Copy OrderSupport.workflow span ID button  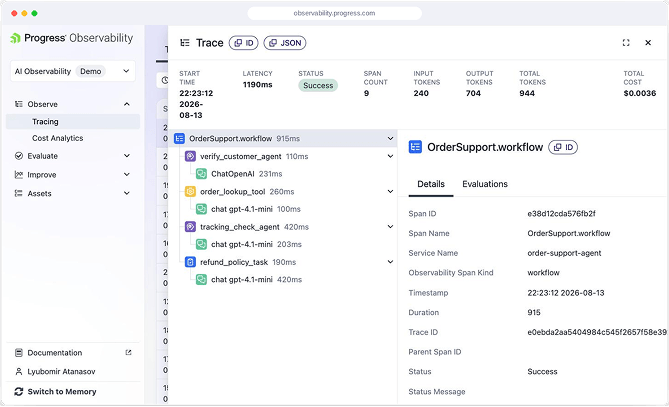pyautogui.click(x=563, y=147)
